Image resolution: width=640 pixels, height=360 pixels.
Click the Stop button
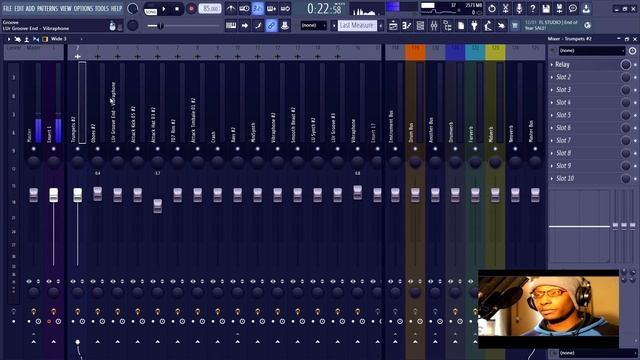pyautogui.click(x=177, y=9)
